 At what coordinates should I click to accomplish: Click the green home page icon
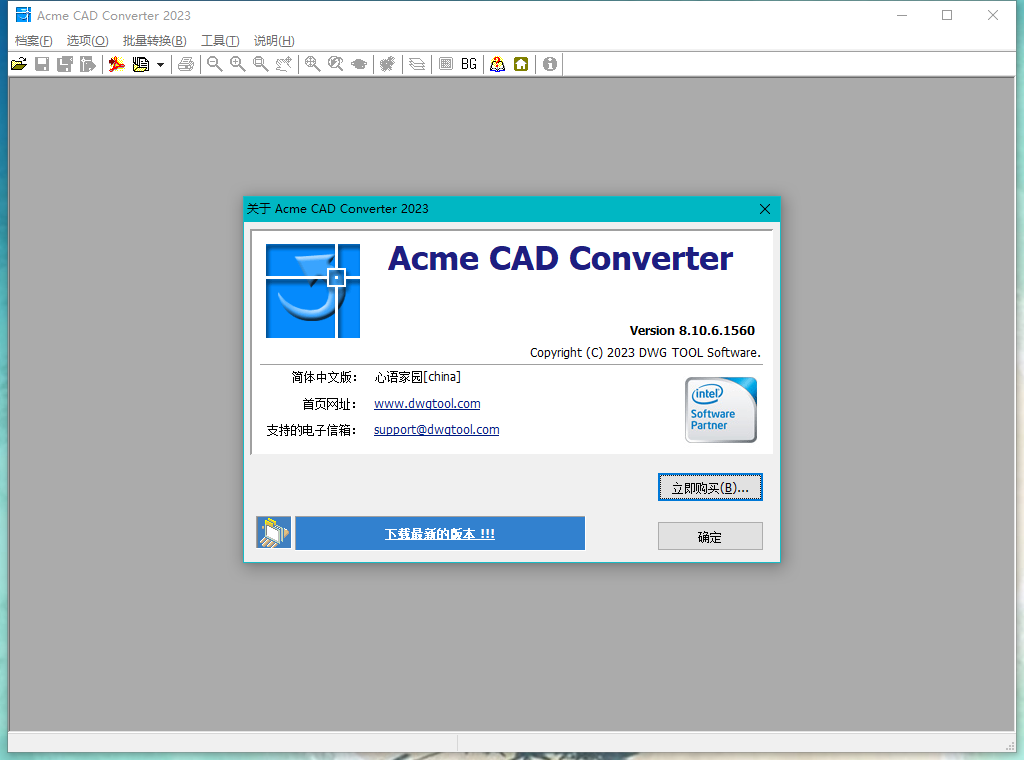[x=521, y=64]
